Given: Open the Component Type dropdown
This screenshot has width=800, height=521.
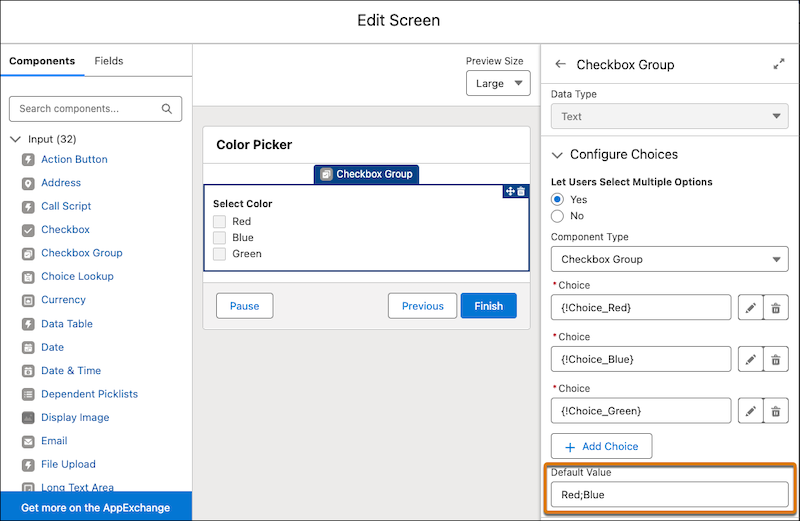Looking at the screenshot, I should 669,259.
